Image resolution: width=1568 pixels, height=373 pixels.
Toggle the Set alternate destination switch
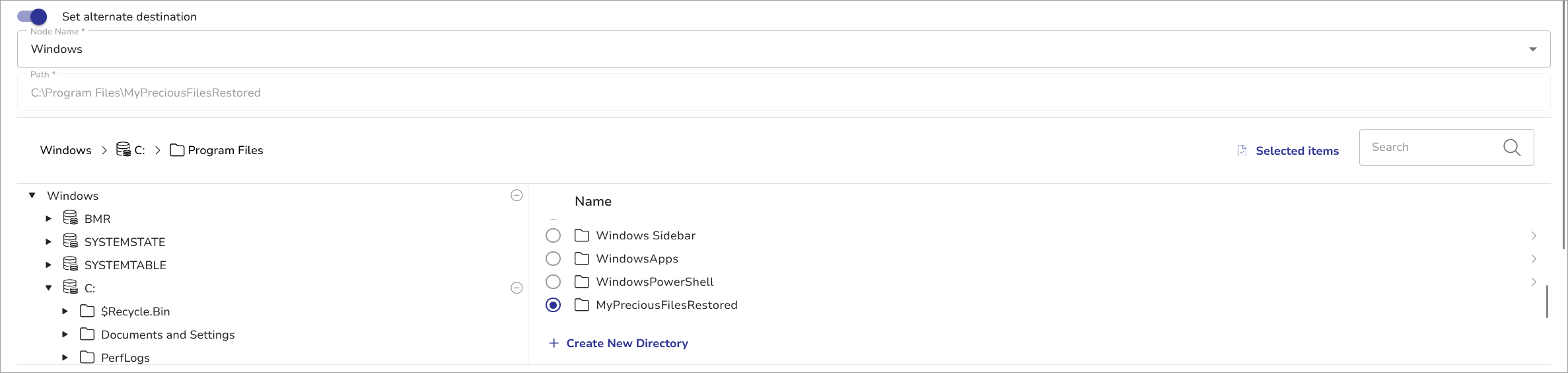(32, 17)
